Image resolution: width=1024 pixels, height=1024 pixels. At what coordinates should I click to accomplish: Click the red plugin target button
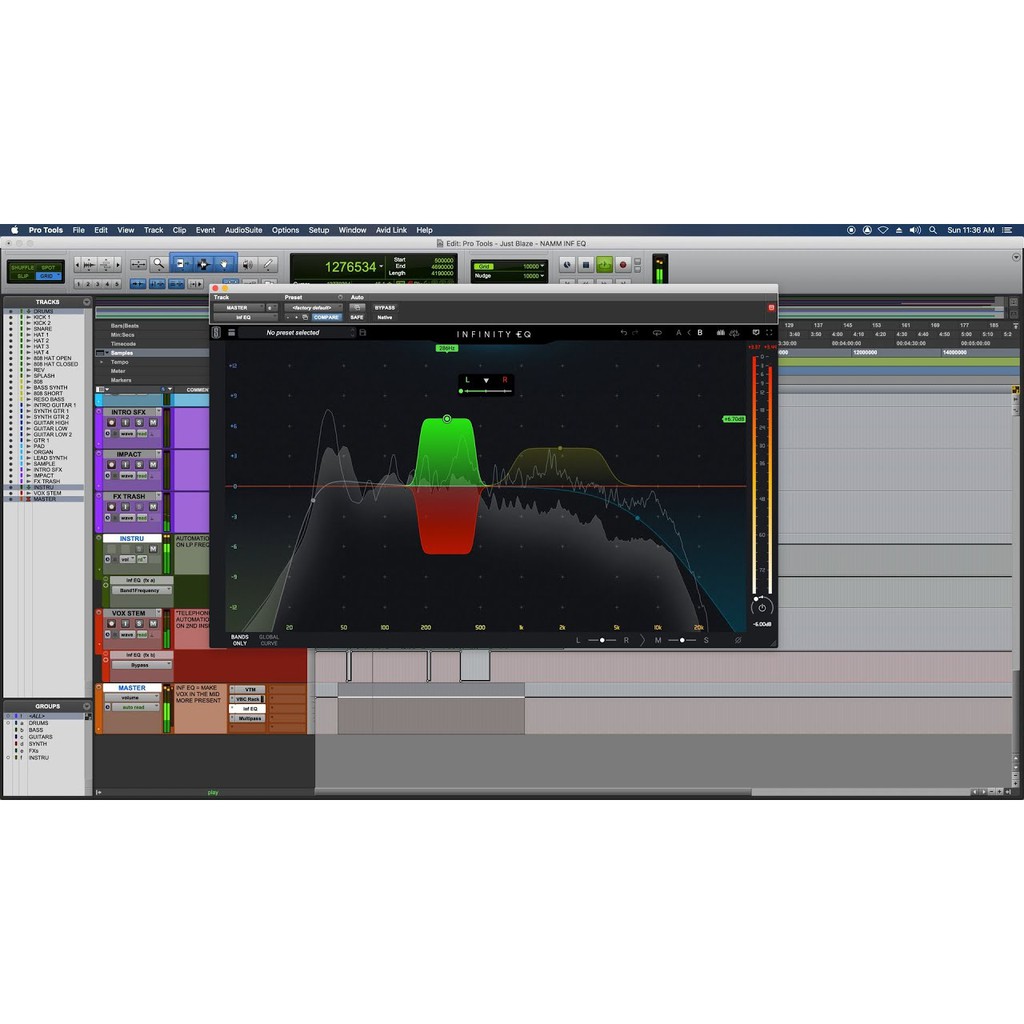(771, 308)
